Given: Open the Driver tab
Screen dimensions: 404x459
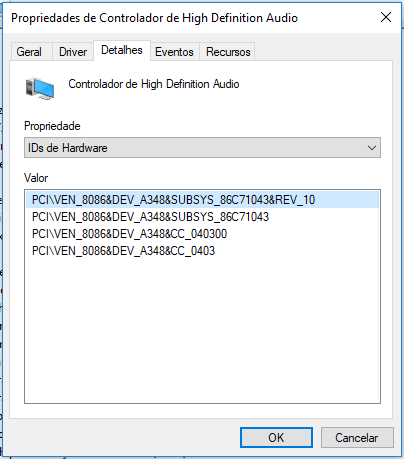Looking at the screenshot, I should point(73,52).
